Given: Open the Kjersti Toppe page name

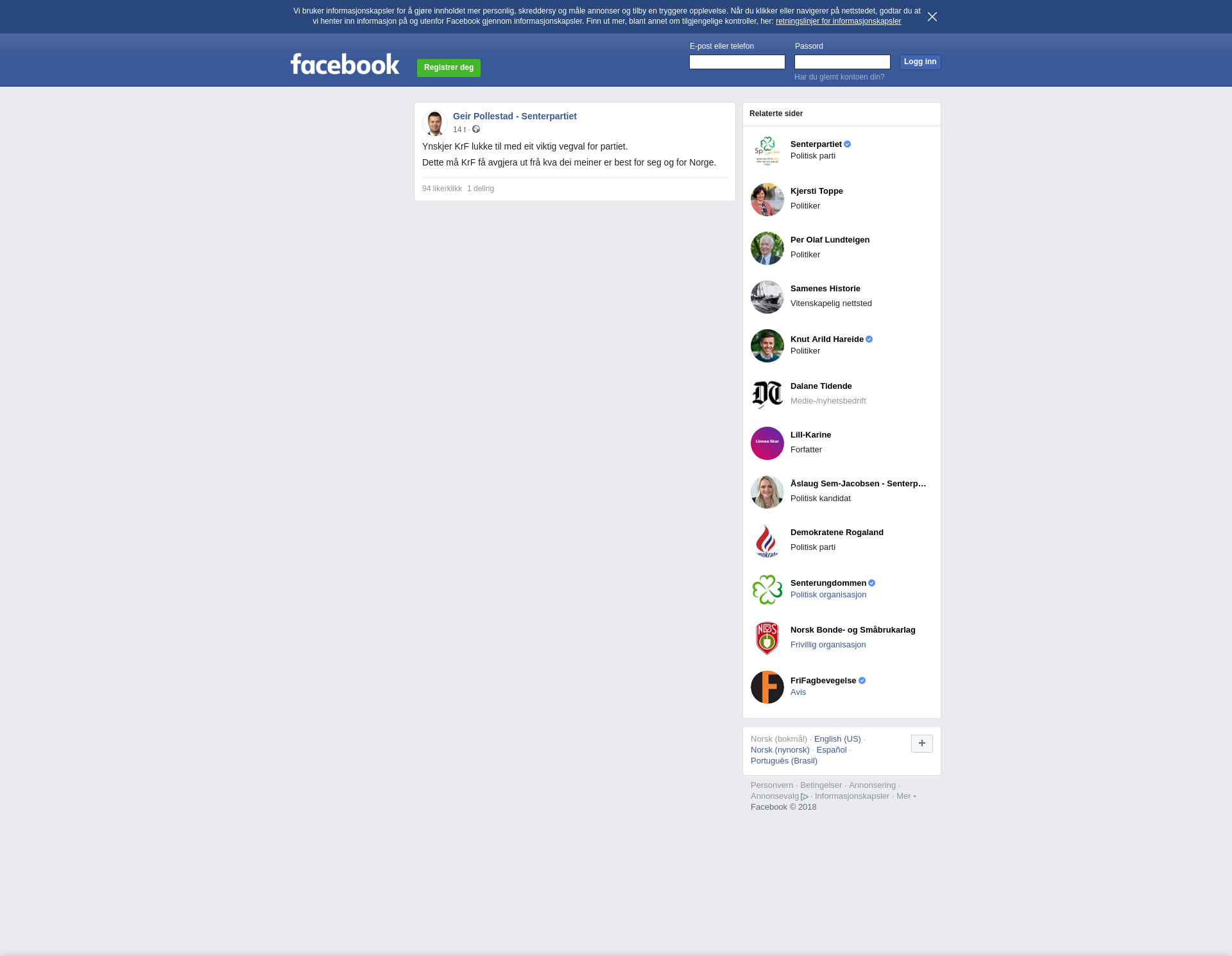Looking at the screenshot, I should (x=817, y=191).
